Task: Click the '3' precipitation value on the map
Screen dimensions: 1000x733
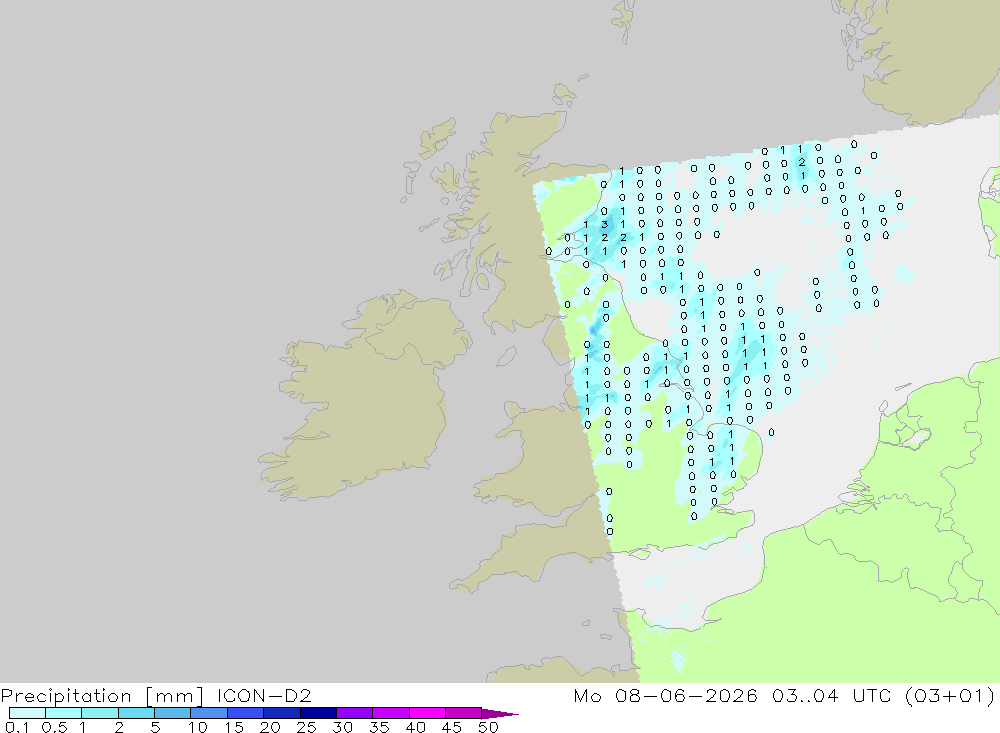Action: point(605,225)
